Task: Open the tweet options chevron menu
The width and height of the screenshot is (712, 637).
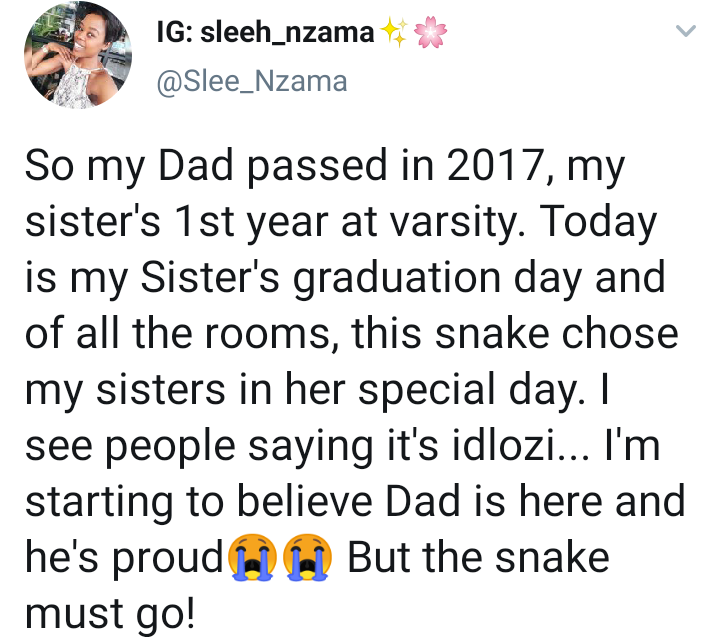Action: tap(685, 31)
